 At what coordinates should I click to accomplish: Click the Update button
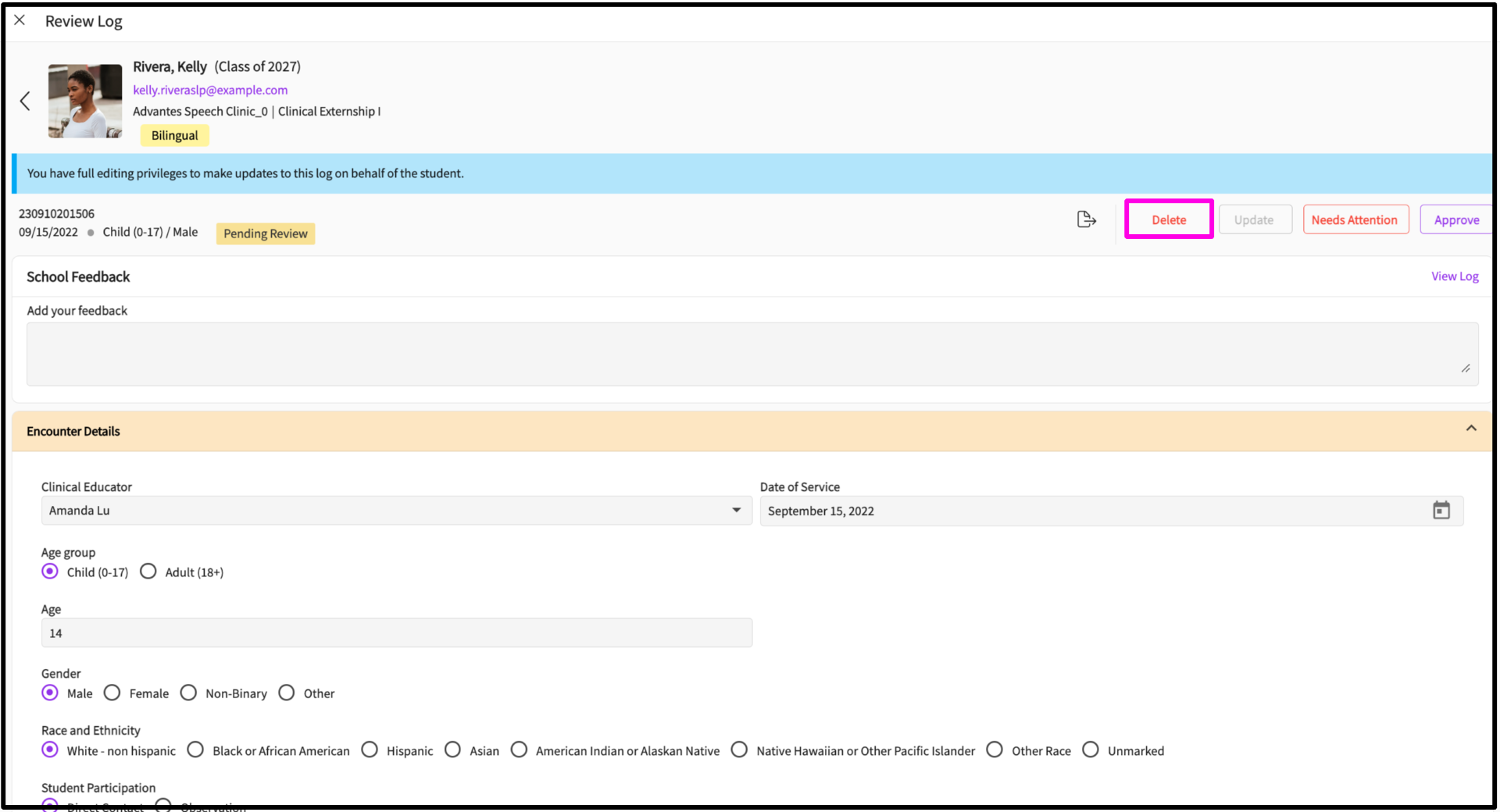(1254, 220)
